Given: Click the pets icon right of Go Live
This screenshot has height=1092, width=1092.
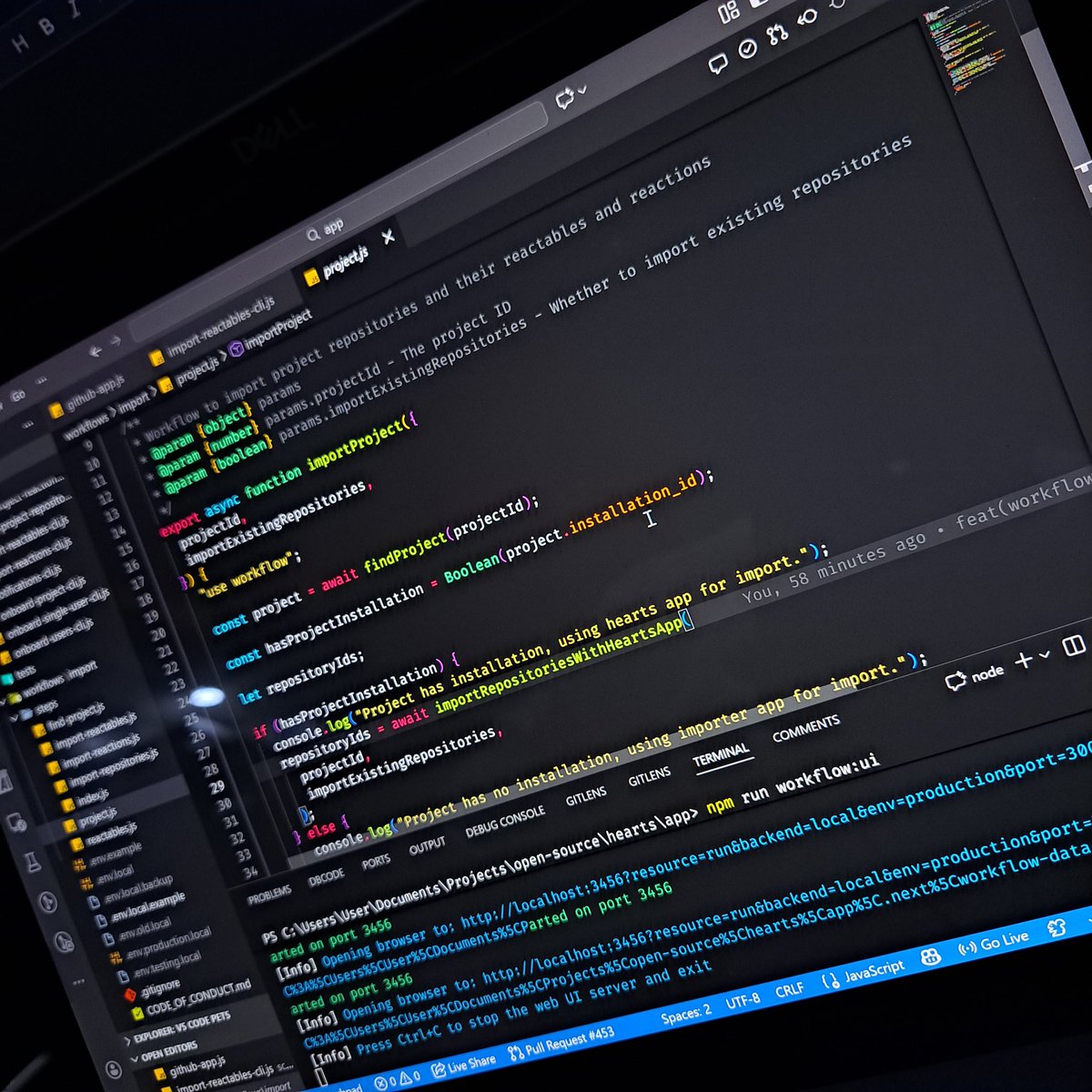Looking at the screenshot, I should coord(1057,928).
